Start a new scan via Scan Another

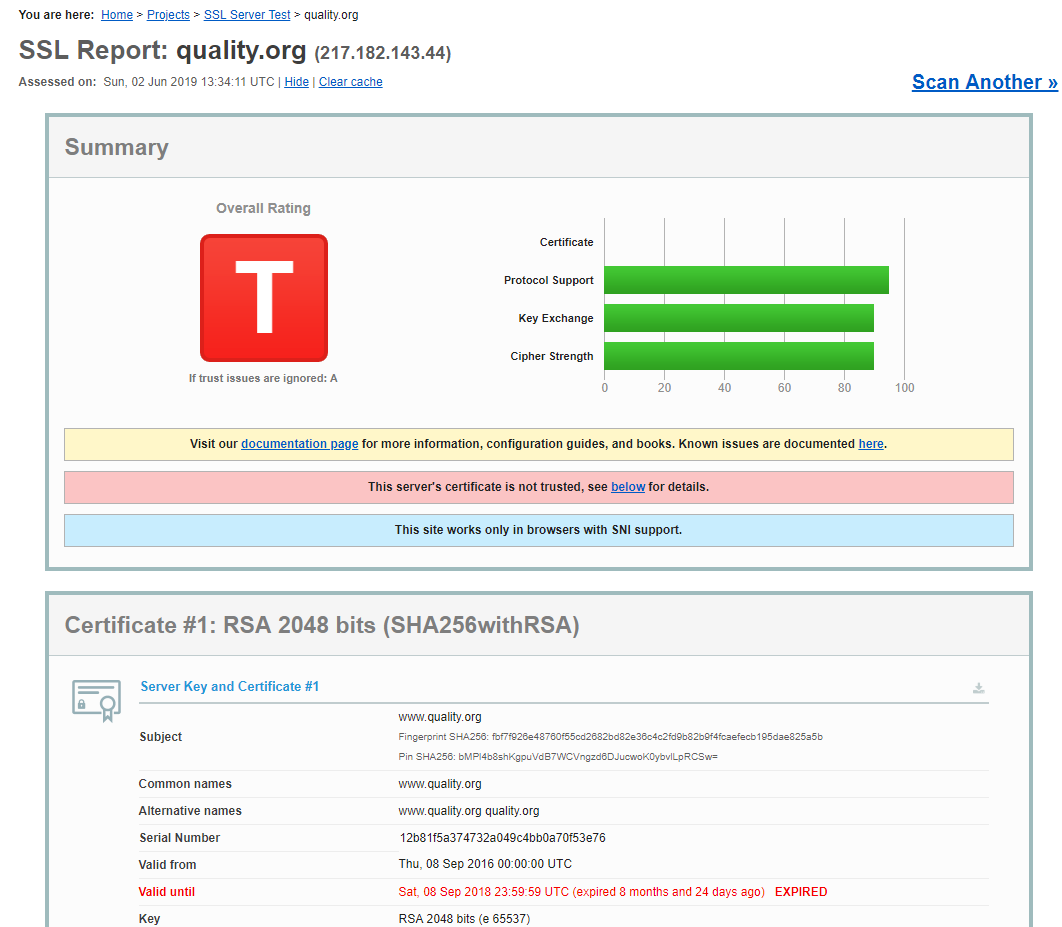(x=984, y=81)
